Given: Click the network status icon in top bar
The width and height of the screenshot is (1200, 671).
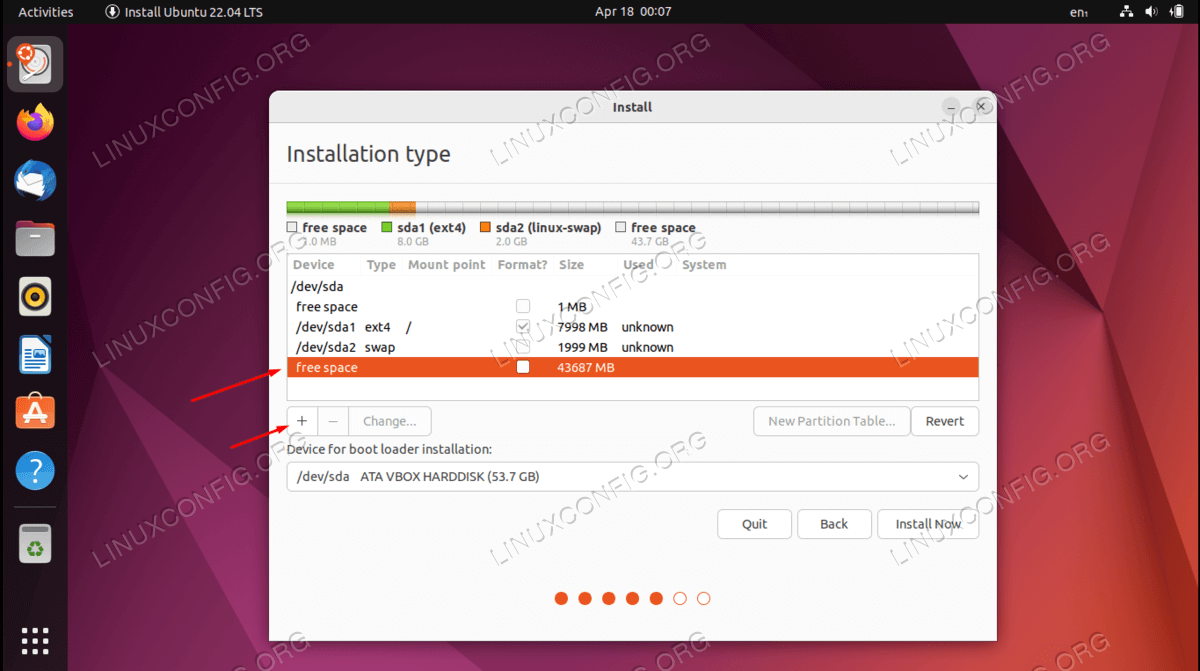Looking at the screenshot, I should tap(1126, 12).
